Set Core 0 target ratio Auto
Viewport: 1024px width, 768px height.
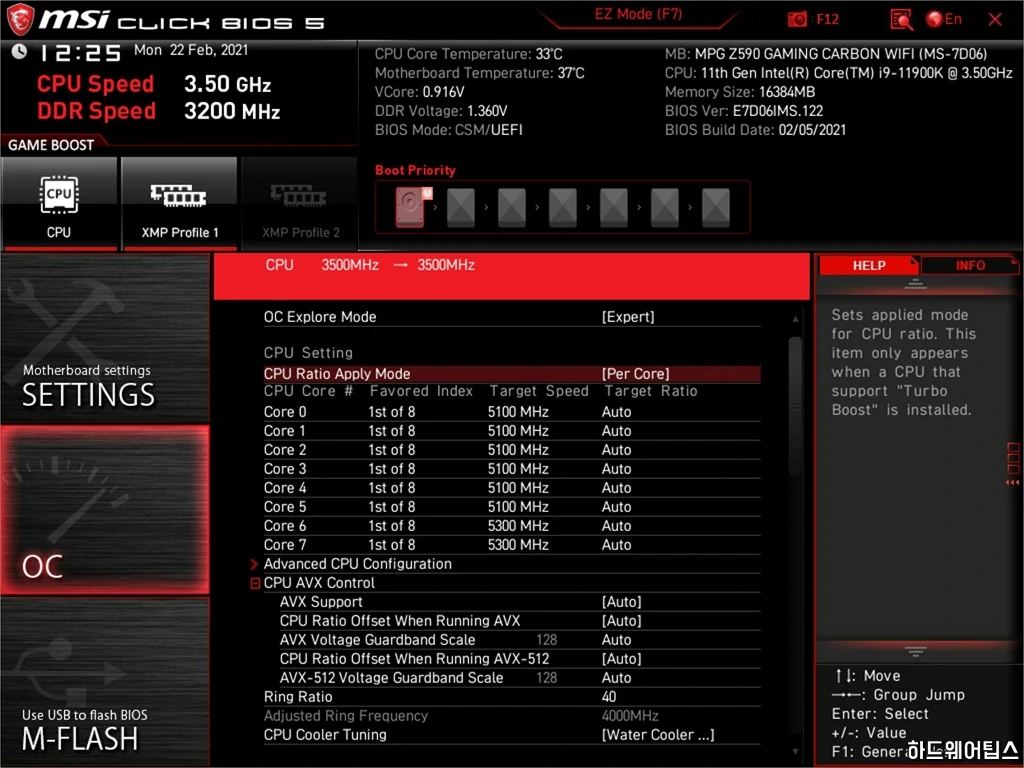coord(616,412)
